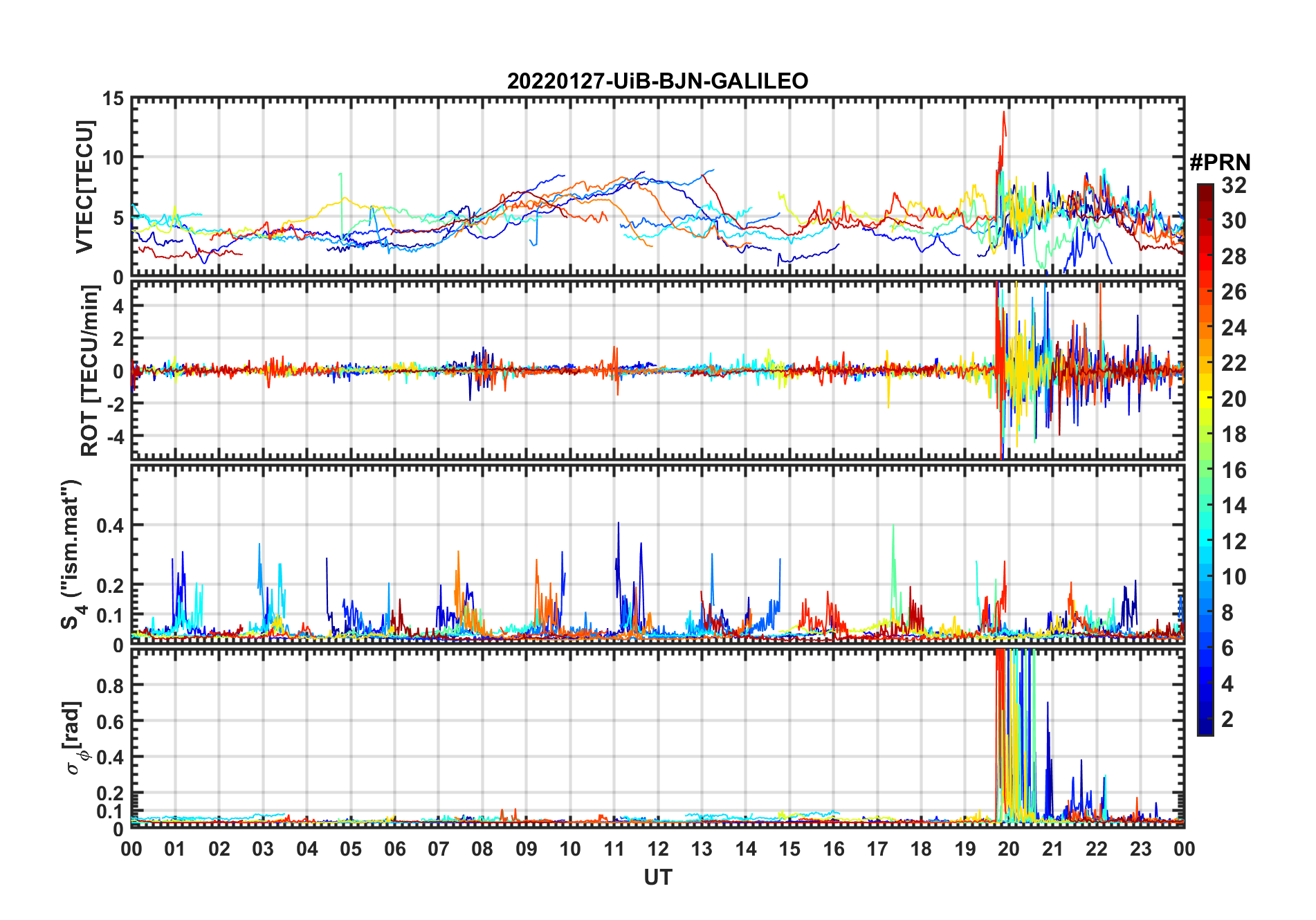
Task: Click x-axis hour tick 19
Action: pos(965,849)
